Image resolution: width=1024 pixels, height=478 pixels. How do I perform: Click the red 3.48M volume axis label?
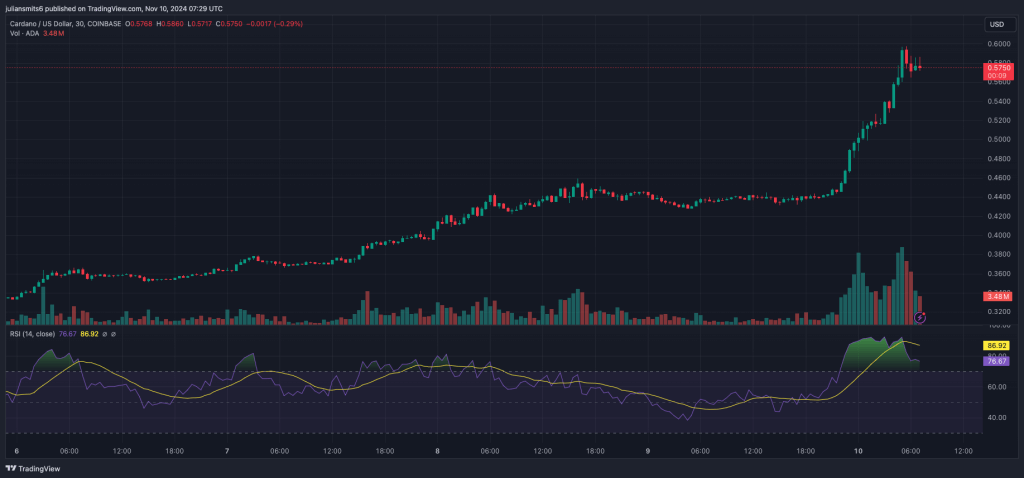(997, 297)
